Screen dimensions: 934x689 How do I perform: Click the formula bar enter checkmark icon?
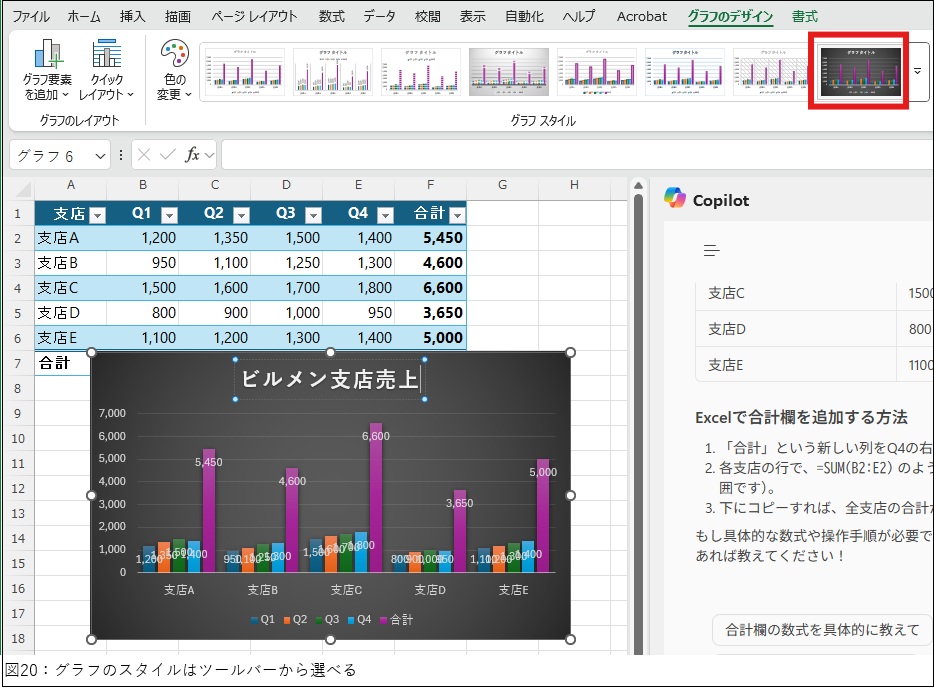coord(168,155)
